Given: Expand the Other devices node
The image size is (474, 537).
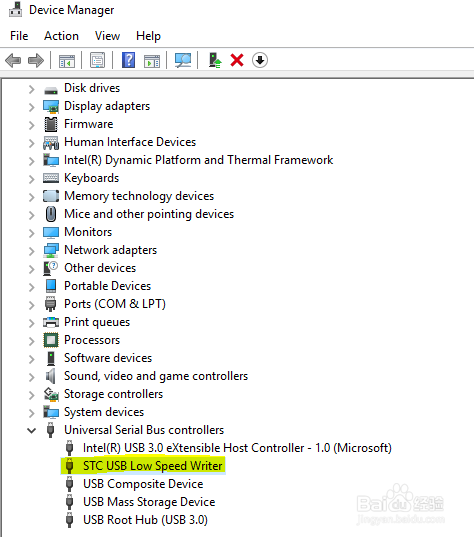Looking at the screenshot, I should click(x=32, y=269).
